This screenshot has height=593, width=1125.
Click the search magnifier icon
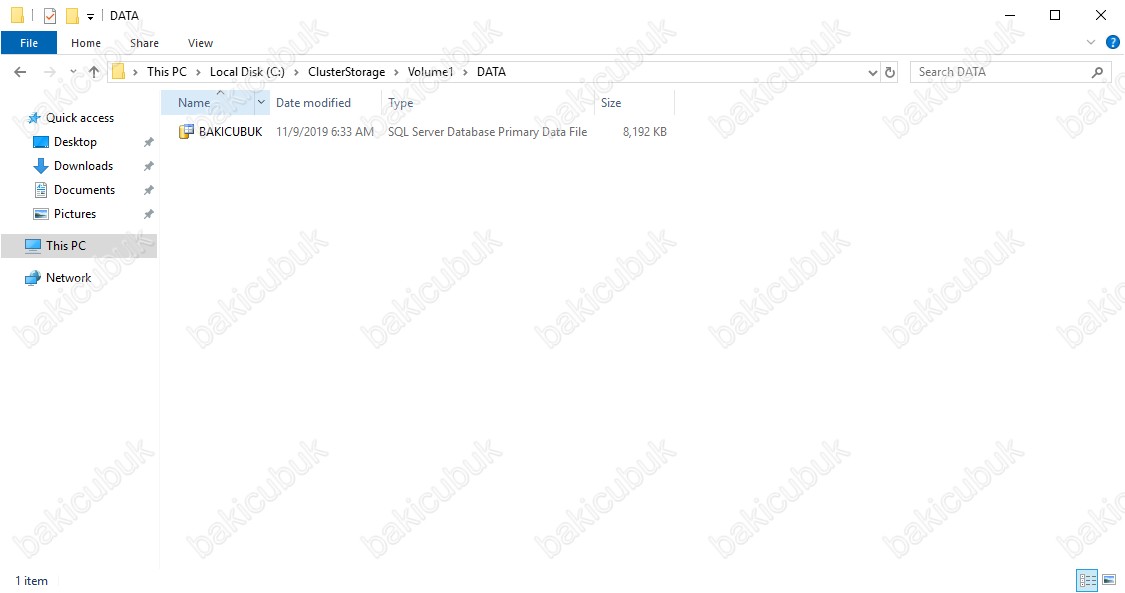coord(1097,72)
